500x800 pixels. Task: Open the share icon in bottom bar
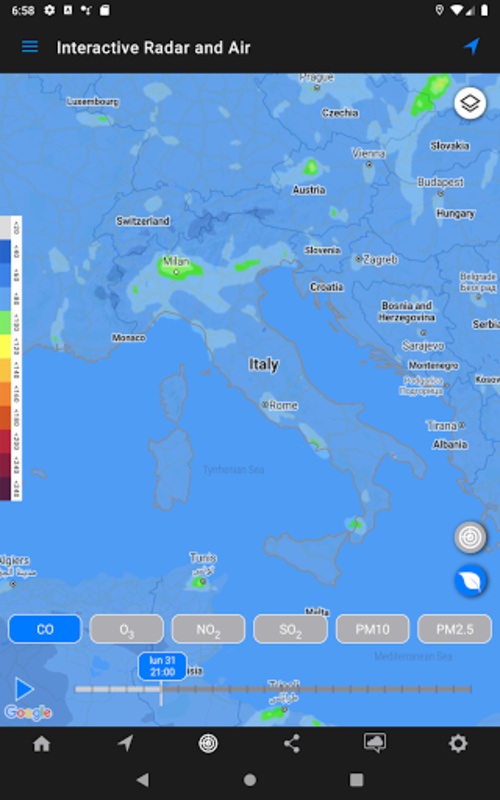click(292, 743)
